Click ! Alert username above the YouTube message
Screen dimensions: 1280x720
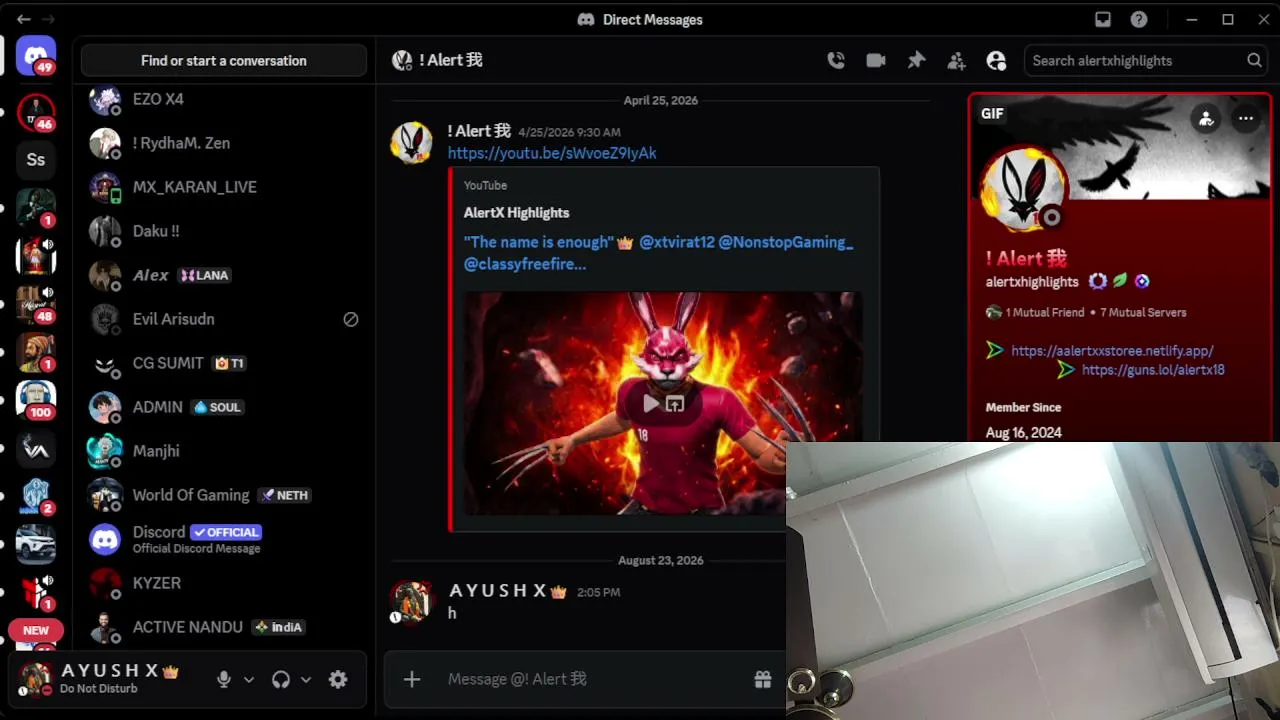(x=479, y=131)
